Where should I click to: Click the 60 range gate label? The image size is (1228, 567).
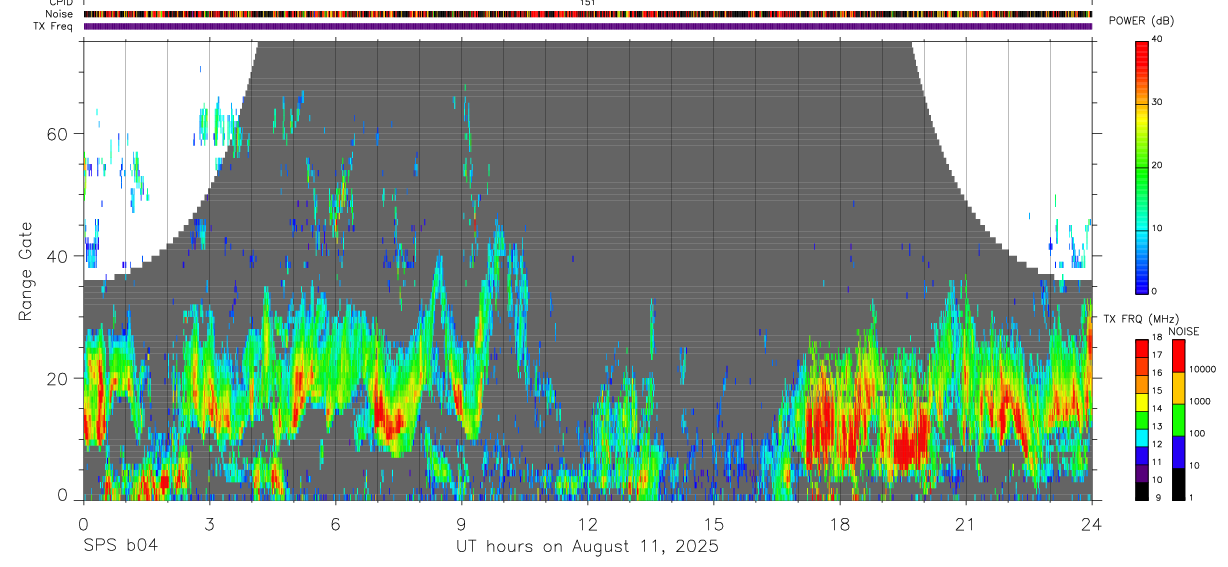point(60,134)
